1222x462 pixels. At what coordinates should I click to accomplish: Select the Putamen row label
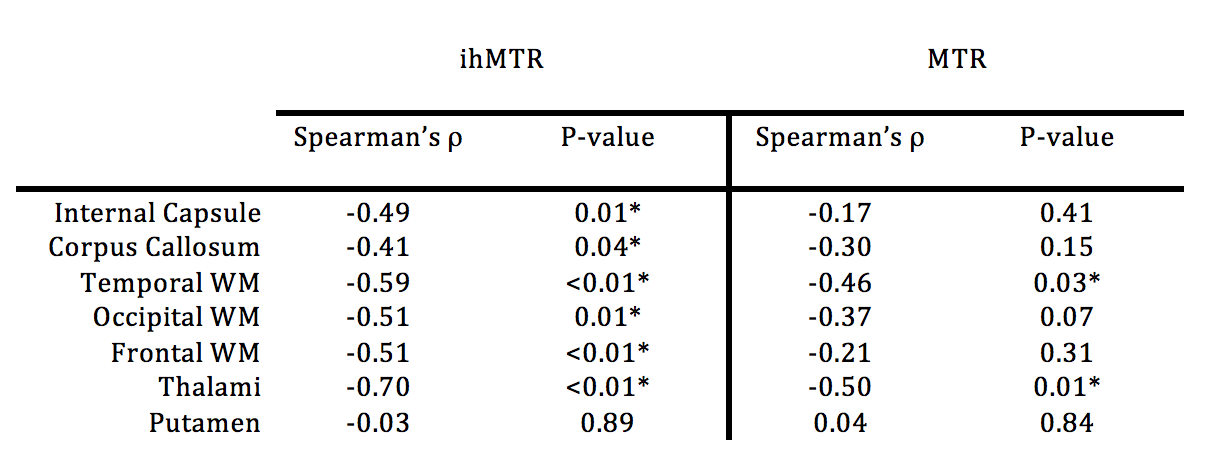[205, 423]
